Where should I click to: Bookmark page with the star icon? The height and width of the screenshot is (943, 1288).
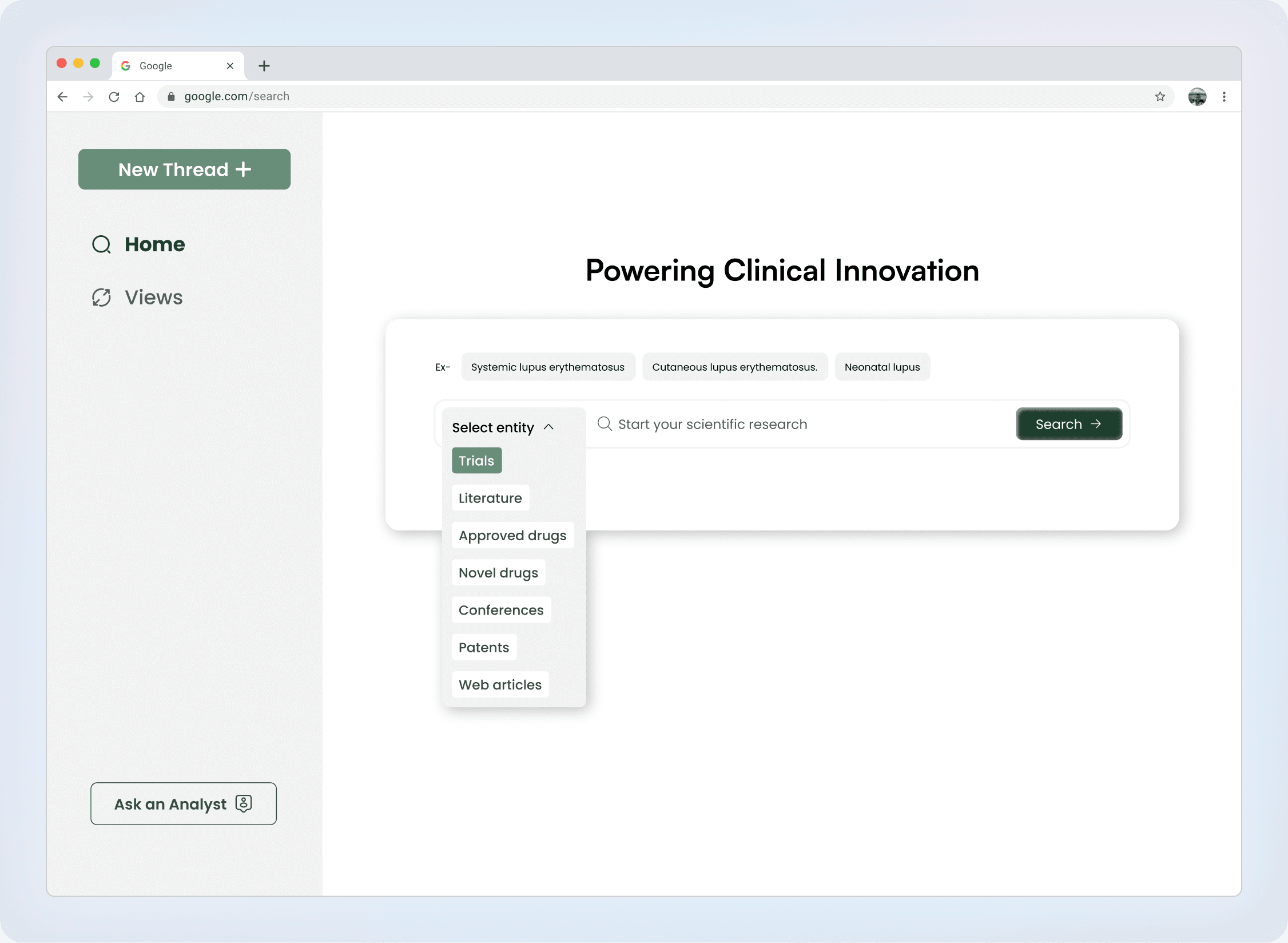point(1160,97)
